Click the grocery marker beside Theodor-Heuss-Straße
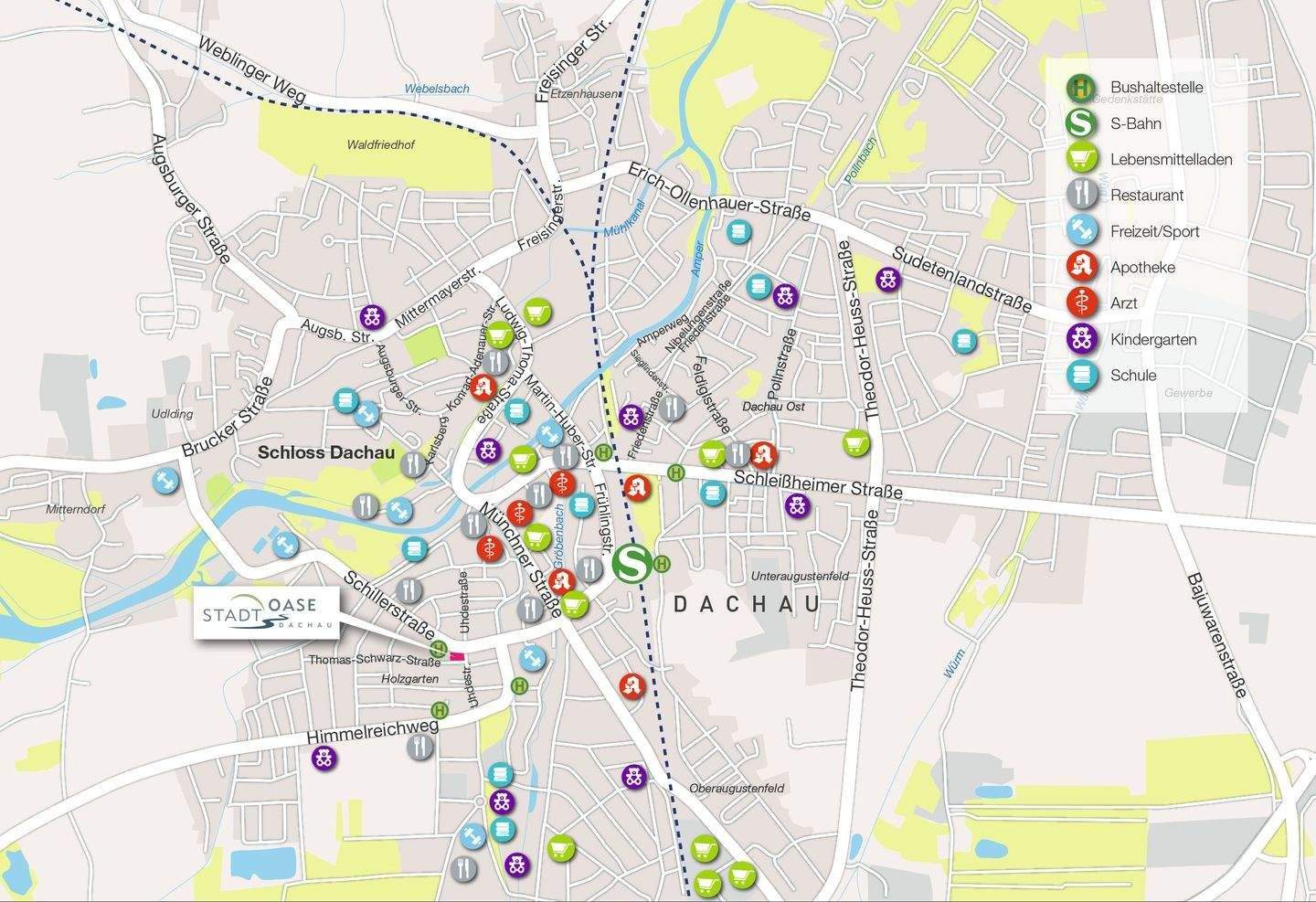The width and height of the screenshot is (1316, 902). 855,443
